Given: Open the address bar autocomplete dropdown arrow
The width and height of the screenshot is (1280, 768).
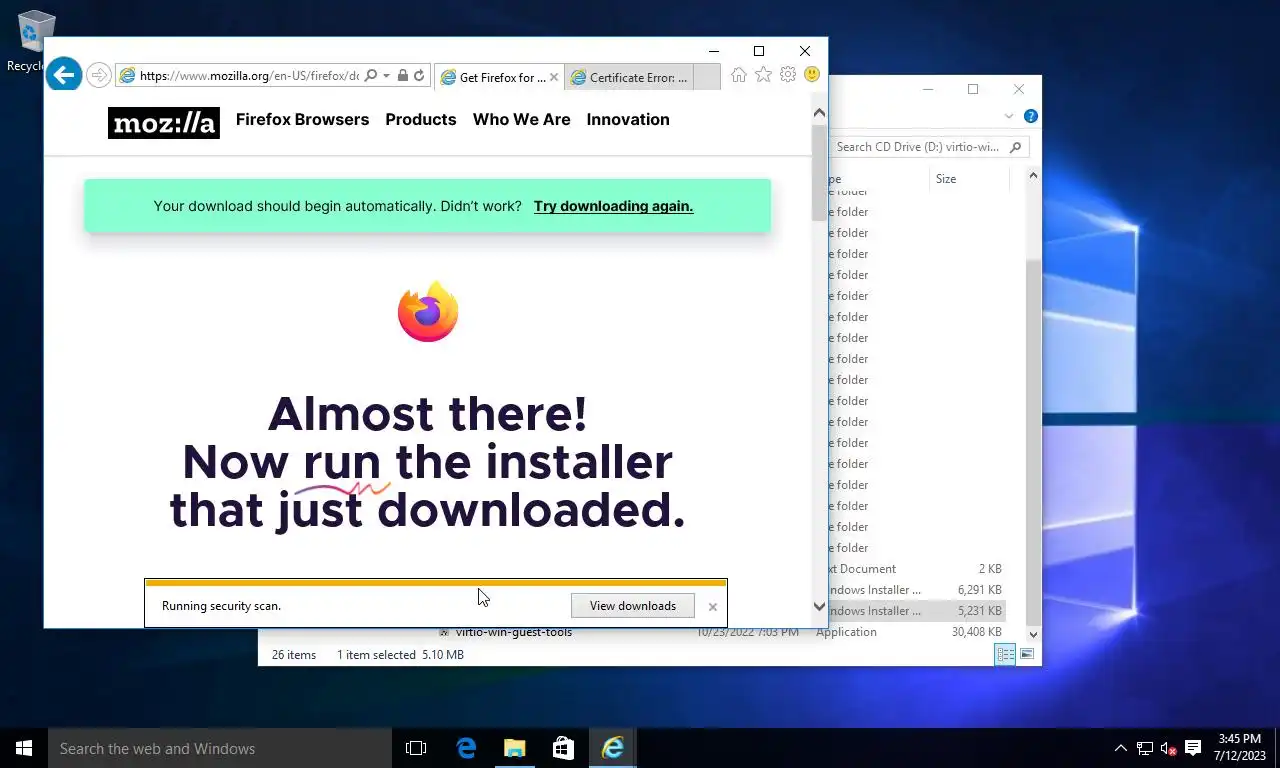Looking at the screenshot, I should [x=386, y=76].
